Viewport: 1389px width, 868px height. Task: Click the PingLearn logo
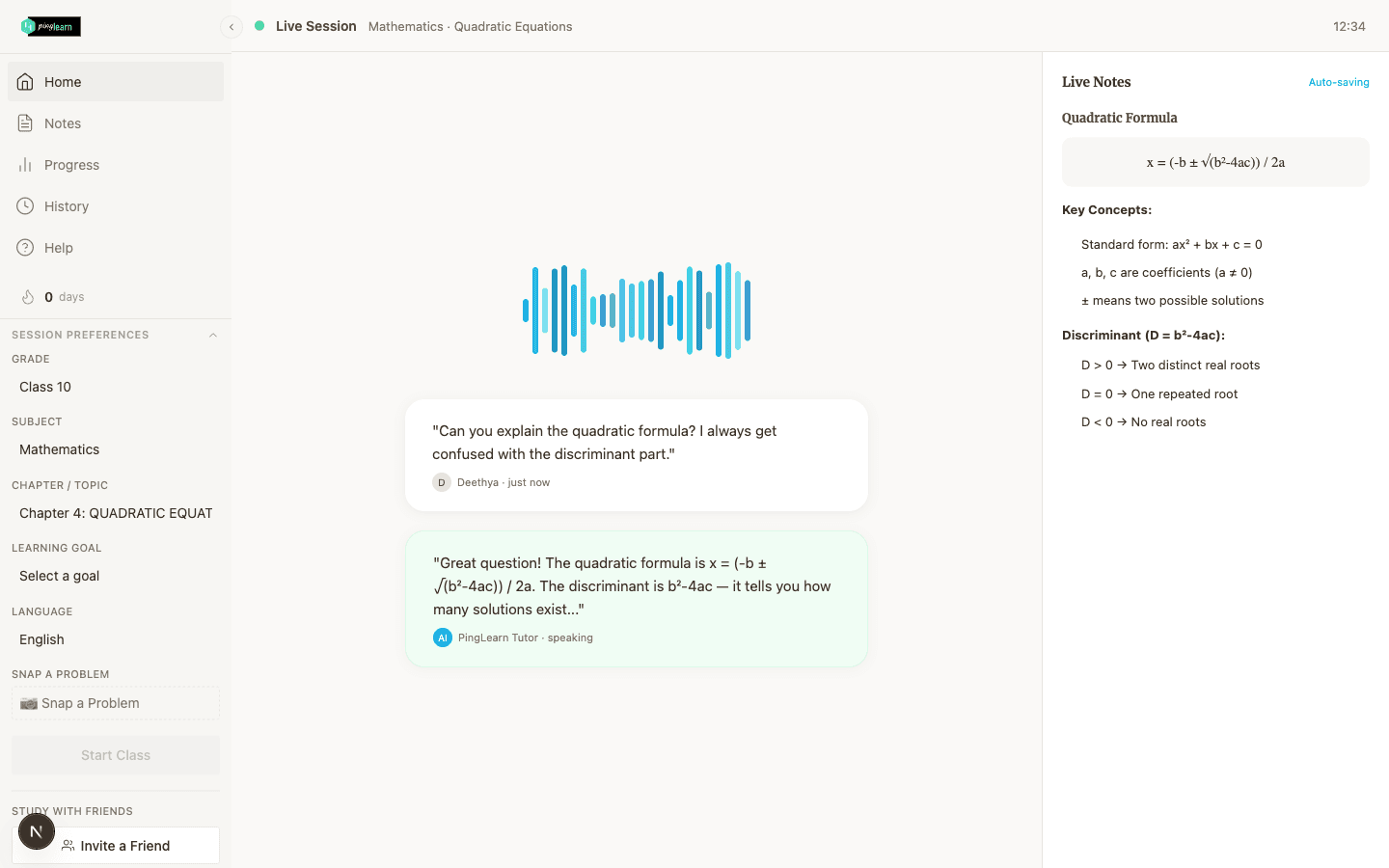[x=47, y=26]
